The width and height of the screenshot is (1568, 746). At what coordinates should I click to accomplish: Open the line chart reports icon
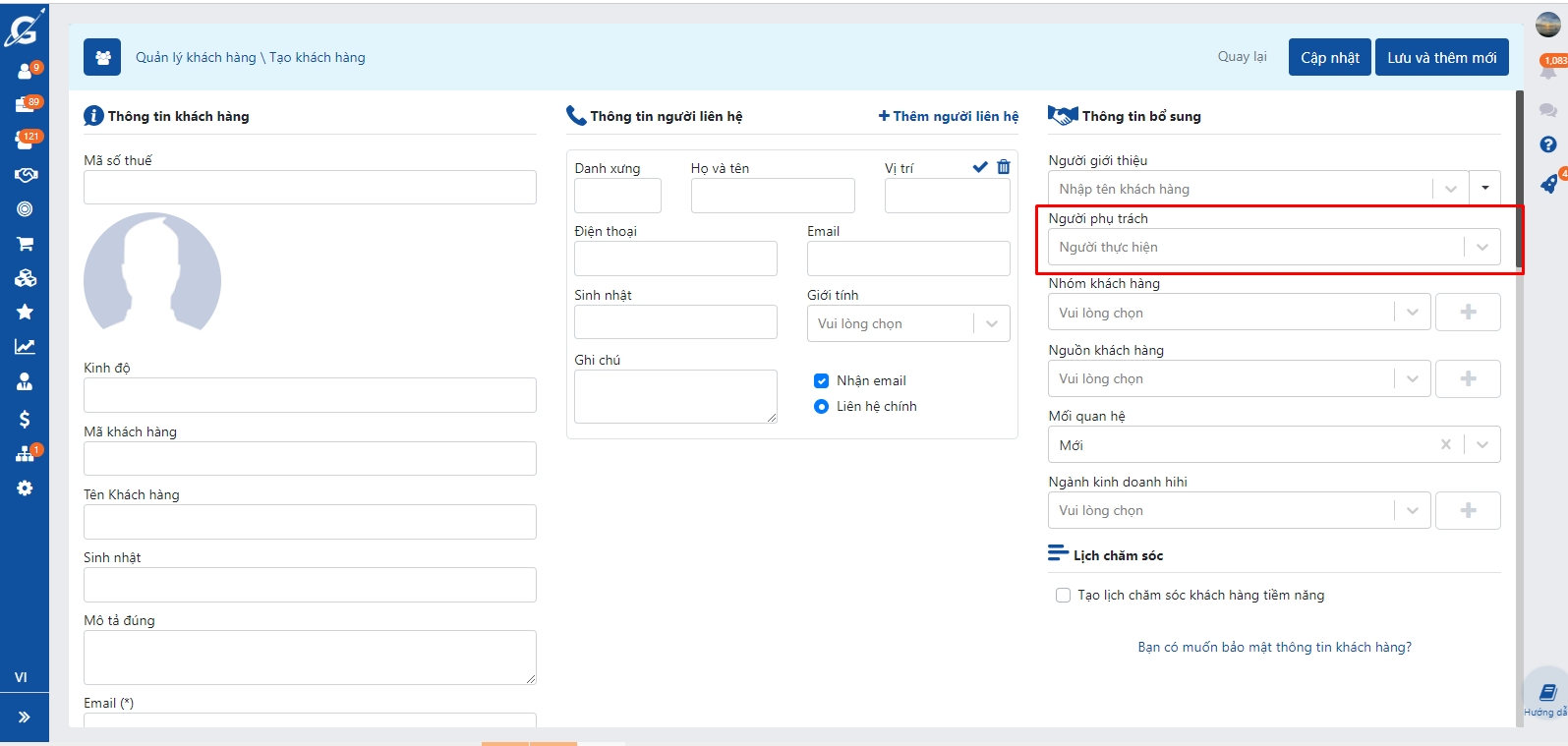(25, 346)
